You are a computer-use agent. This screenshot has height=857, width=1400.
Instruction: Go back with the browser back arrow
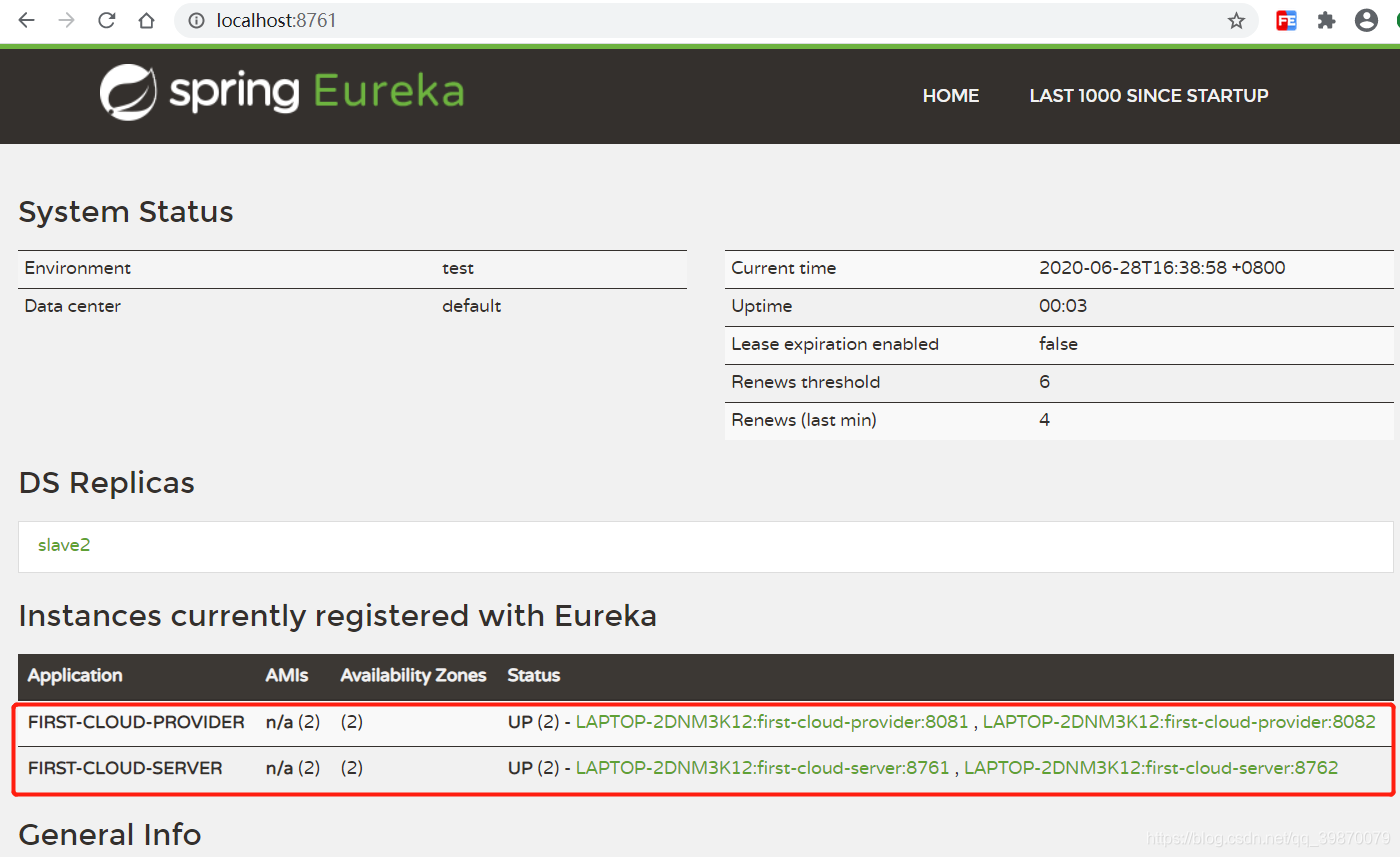26,20
